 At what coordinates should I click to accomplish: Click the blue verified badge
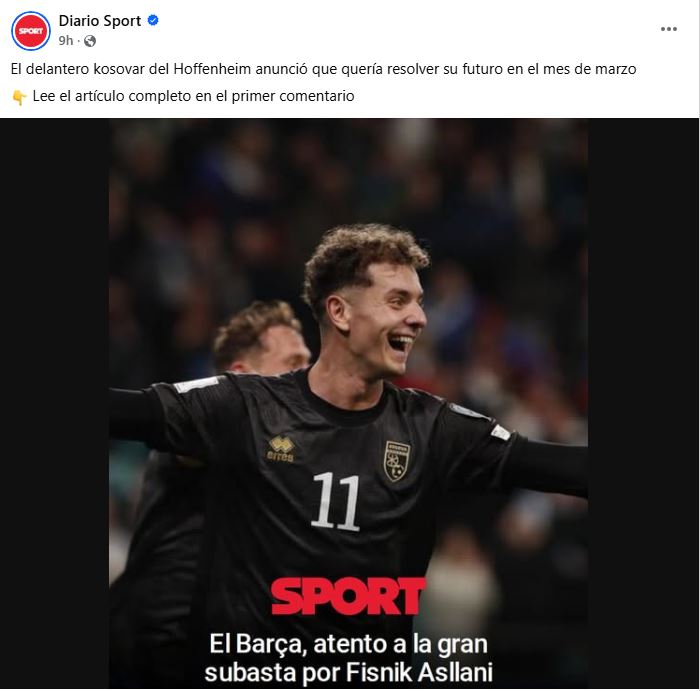(x=153, y=20)
